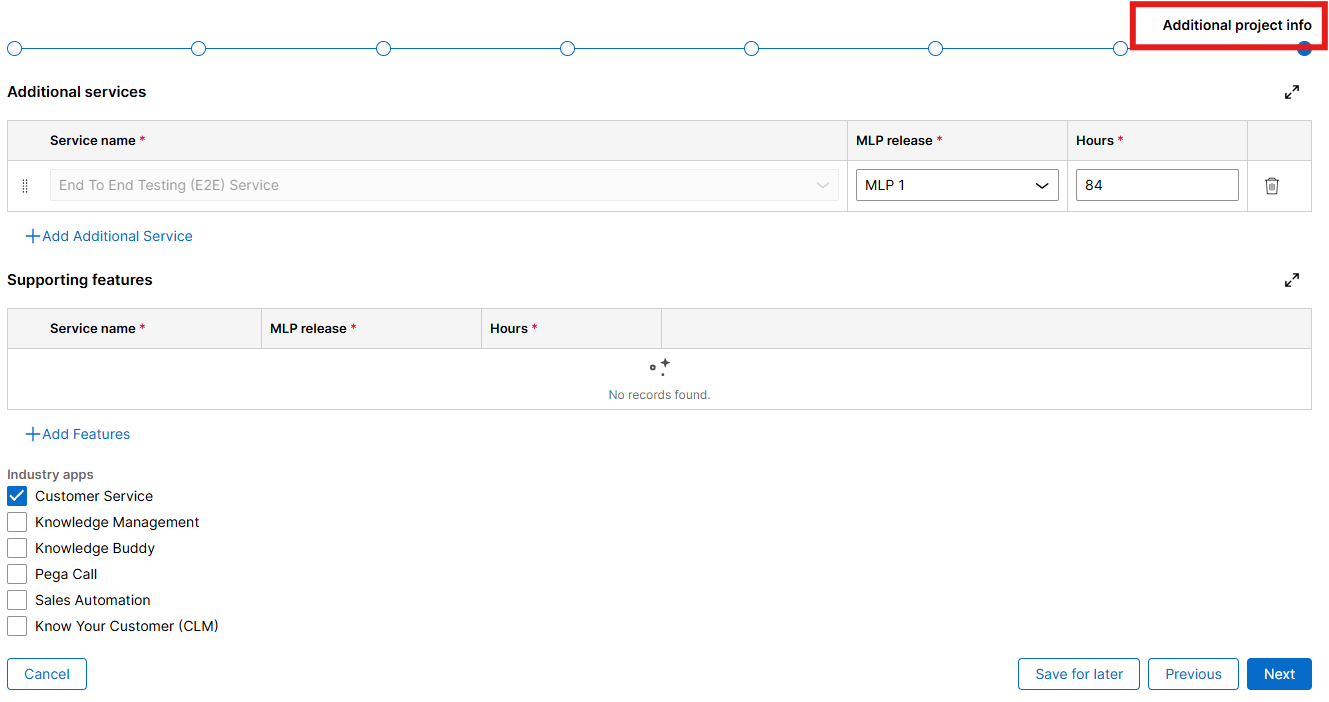Click the plus icon for Add Additional Service

pos(33,237)
